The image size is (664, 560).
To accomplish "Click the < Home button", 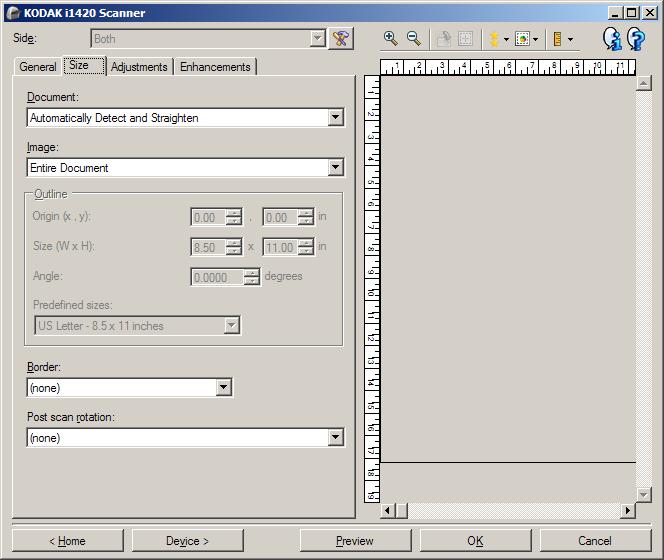I will pyautogui.click(x=67, y=541).
